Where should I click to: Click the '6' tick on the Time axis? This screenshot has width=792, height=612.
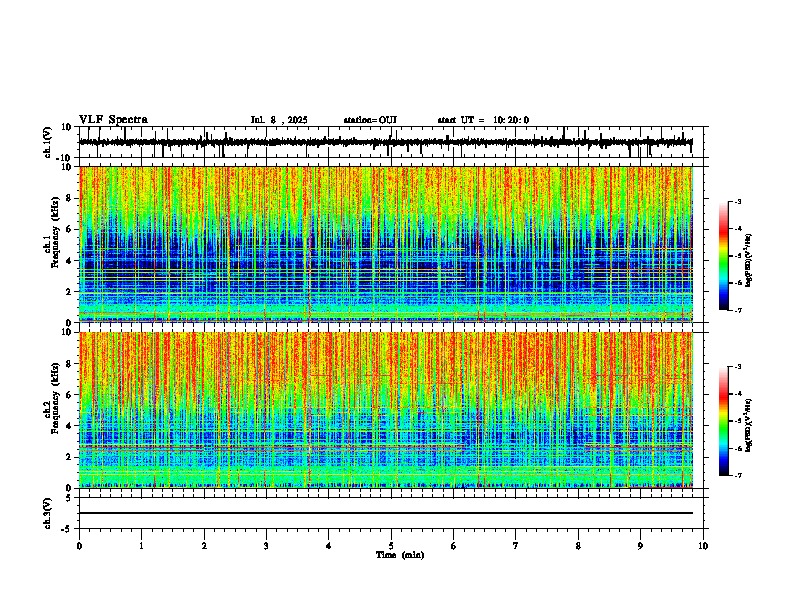click(x=454, y=546)
